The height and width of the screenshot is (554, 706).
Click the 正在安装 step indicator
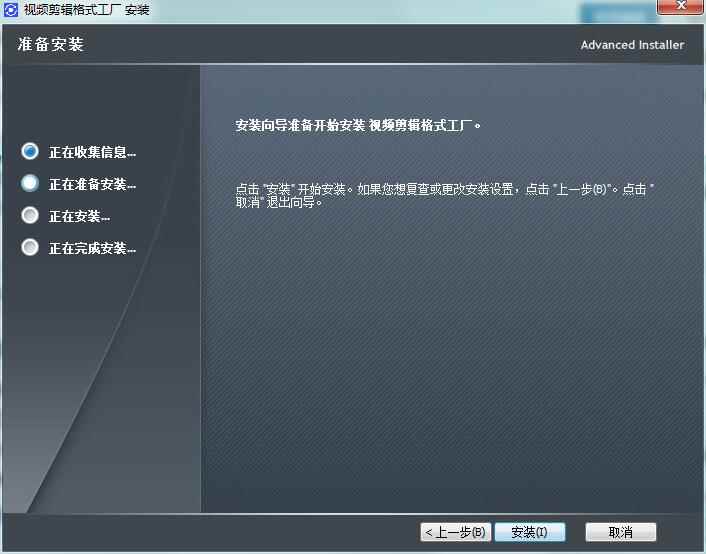click(x=30, y=215)
